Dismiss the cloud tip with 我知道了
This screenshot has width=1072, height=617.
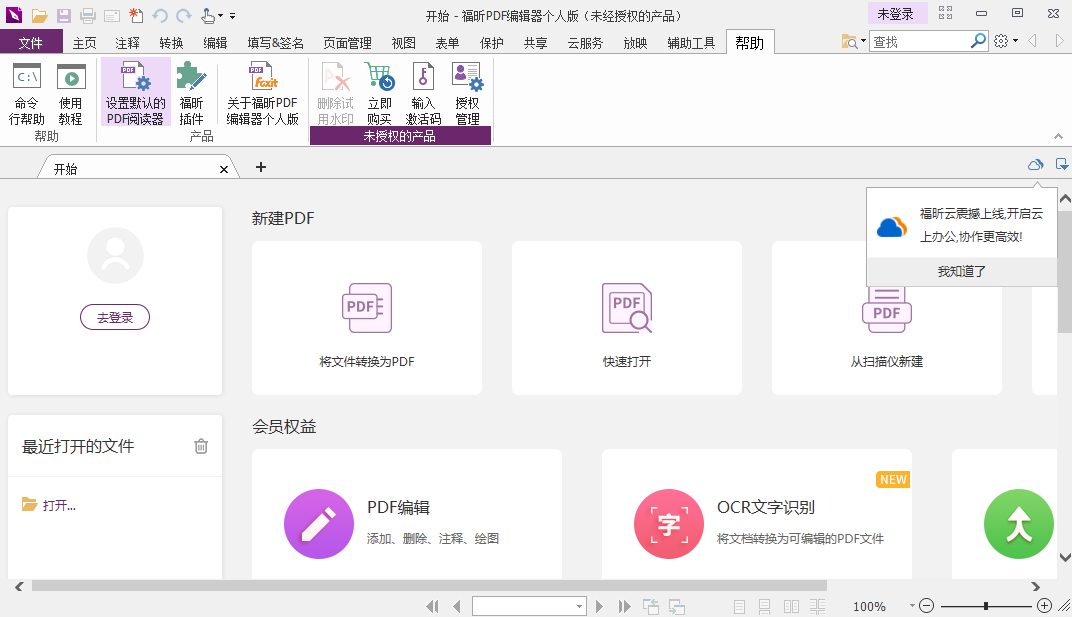961,271
